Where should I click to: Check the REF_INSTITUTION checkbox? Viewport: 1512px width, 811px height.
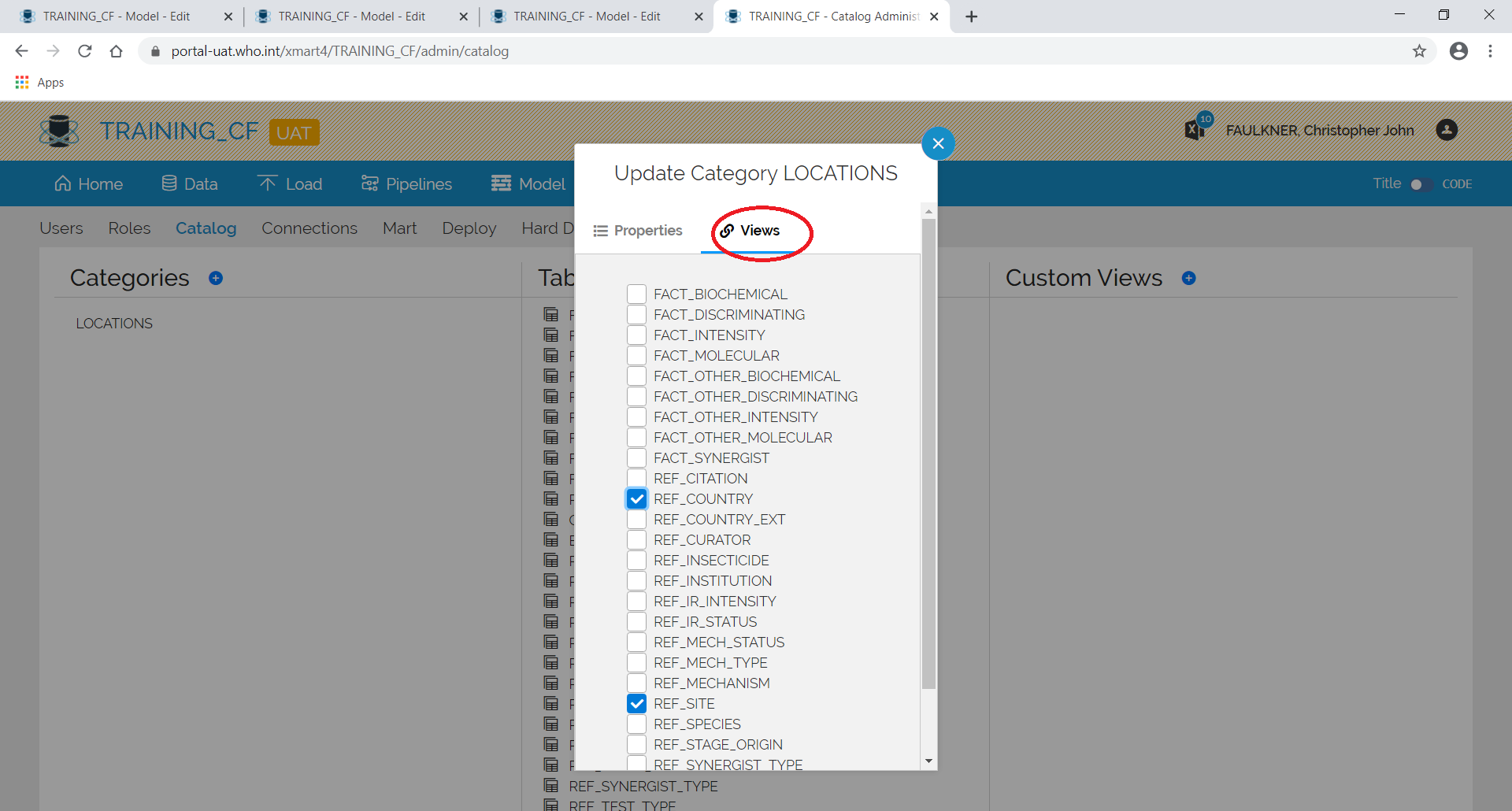point(636,580)
